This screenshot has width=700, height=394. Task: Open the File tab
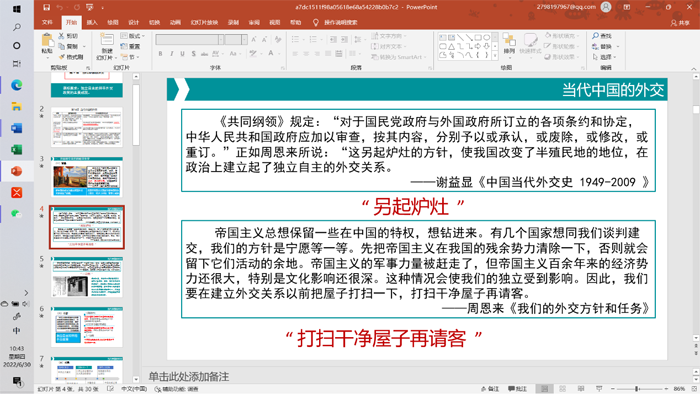47,22
